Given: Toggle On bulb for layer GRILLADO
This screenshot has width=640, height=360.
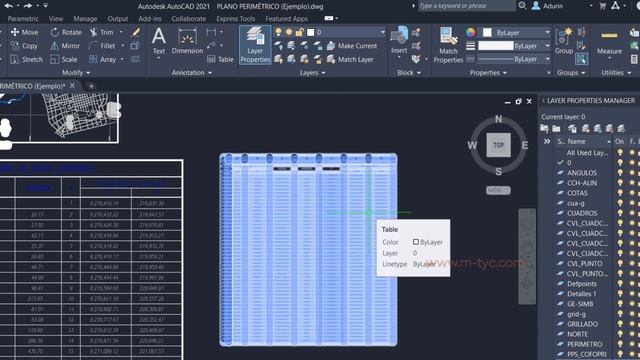Looking at the screenshot, I should pos(620,324).
